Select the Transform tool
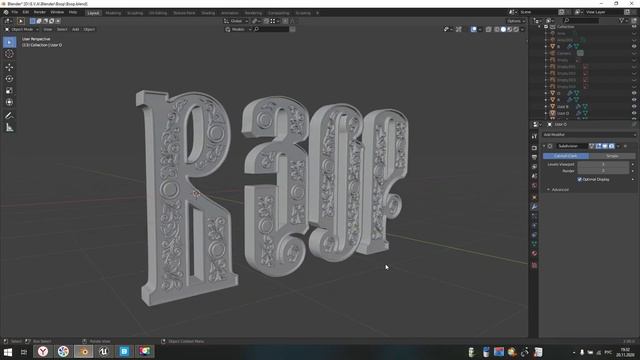Screen dimensions: 640x360 (9, 102)
